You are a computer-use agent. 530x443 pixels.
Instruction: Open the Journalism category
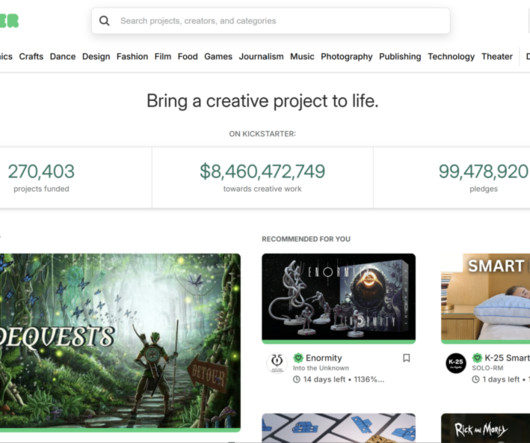coord(261,56)
